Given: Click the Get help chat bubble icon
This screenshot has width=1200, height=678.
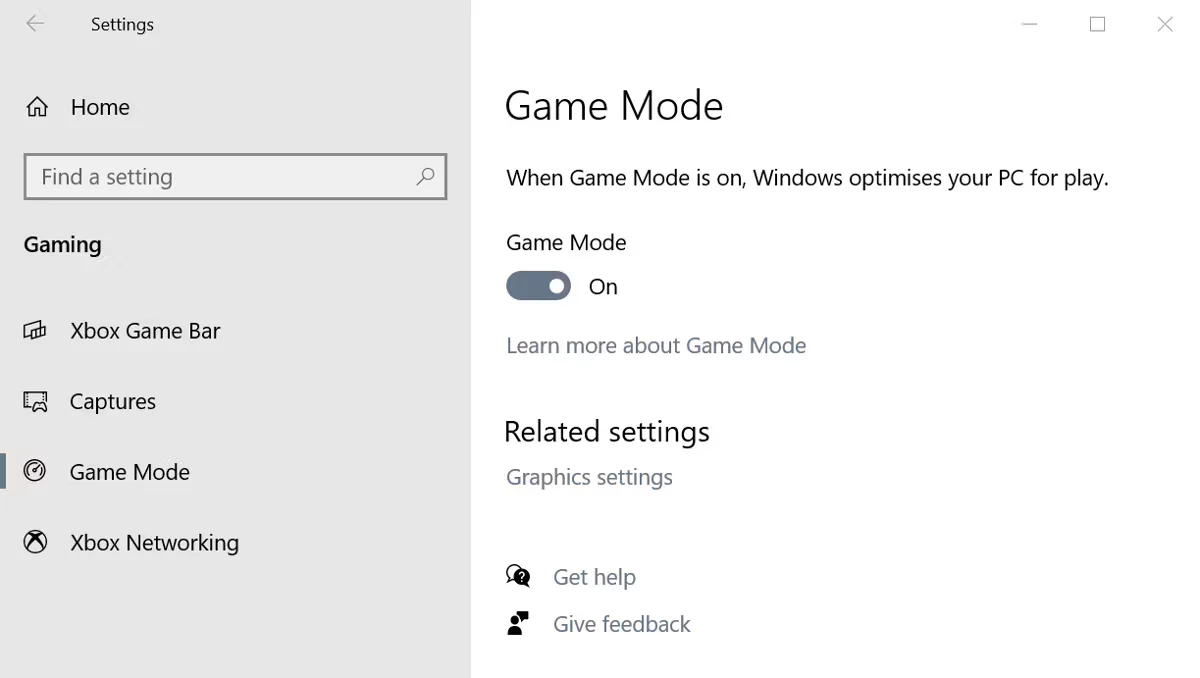Looking at the screenshot, I should [x=518, y=576].
